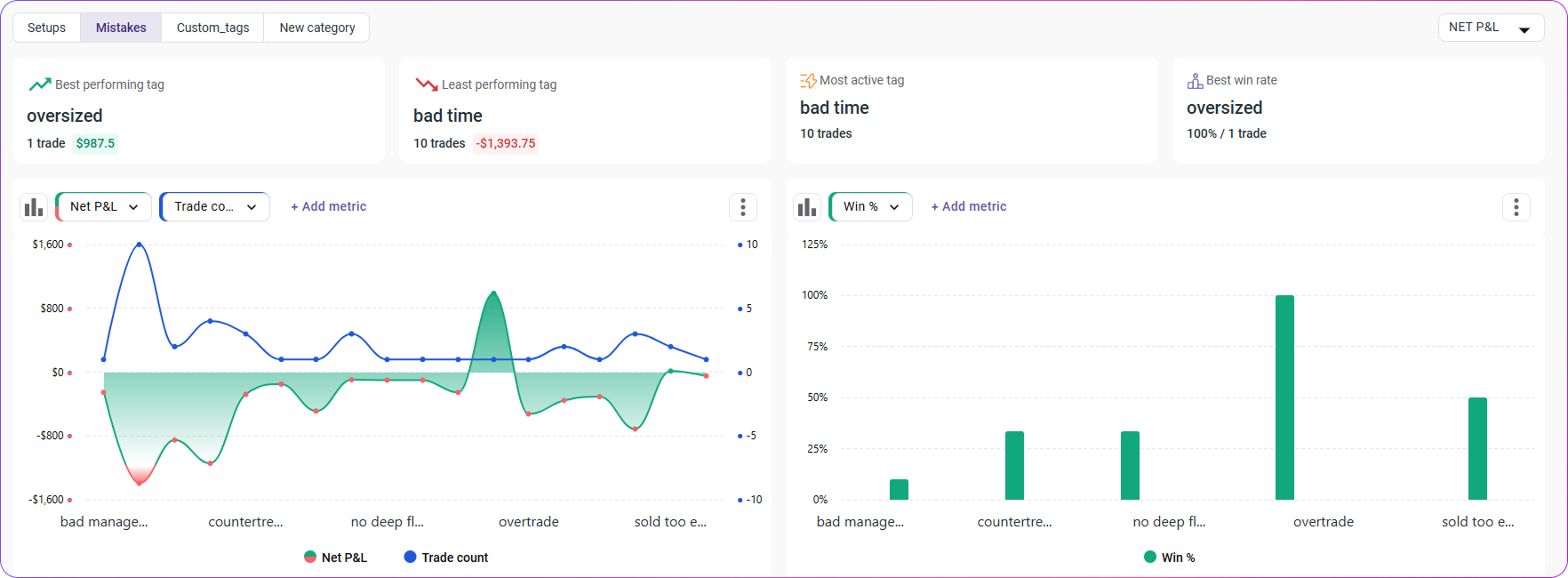1568x578 pixels.
Task: Expand the Win % metric dropdown
Action: (x=871, y=206)
